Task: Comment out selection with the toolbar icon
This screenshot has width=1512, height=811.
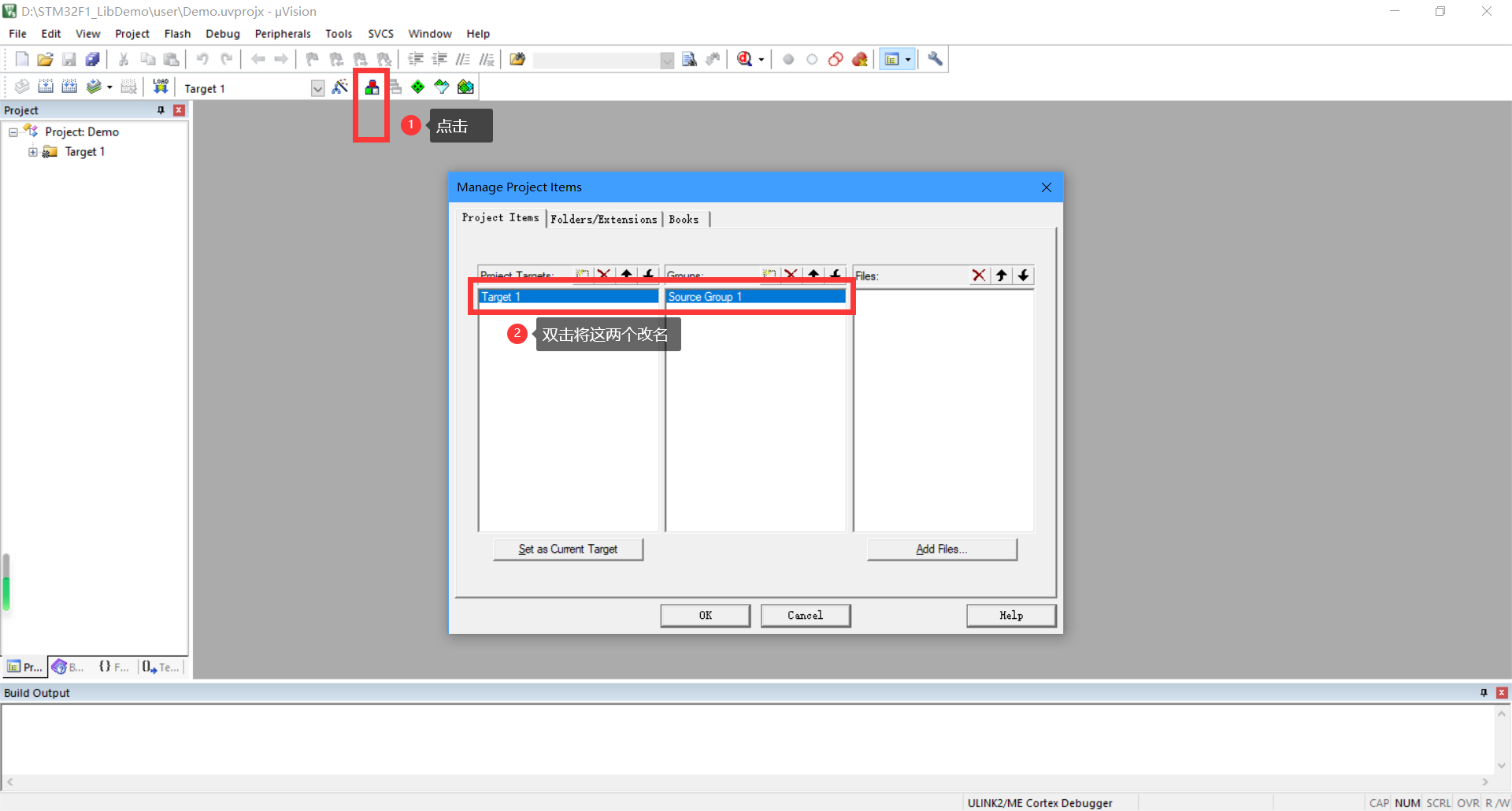Action: click(463, 59)
